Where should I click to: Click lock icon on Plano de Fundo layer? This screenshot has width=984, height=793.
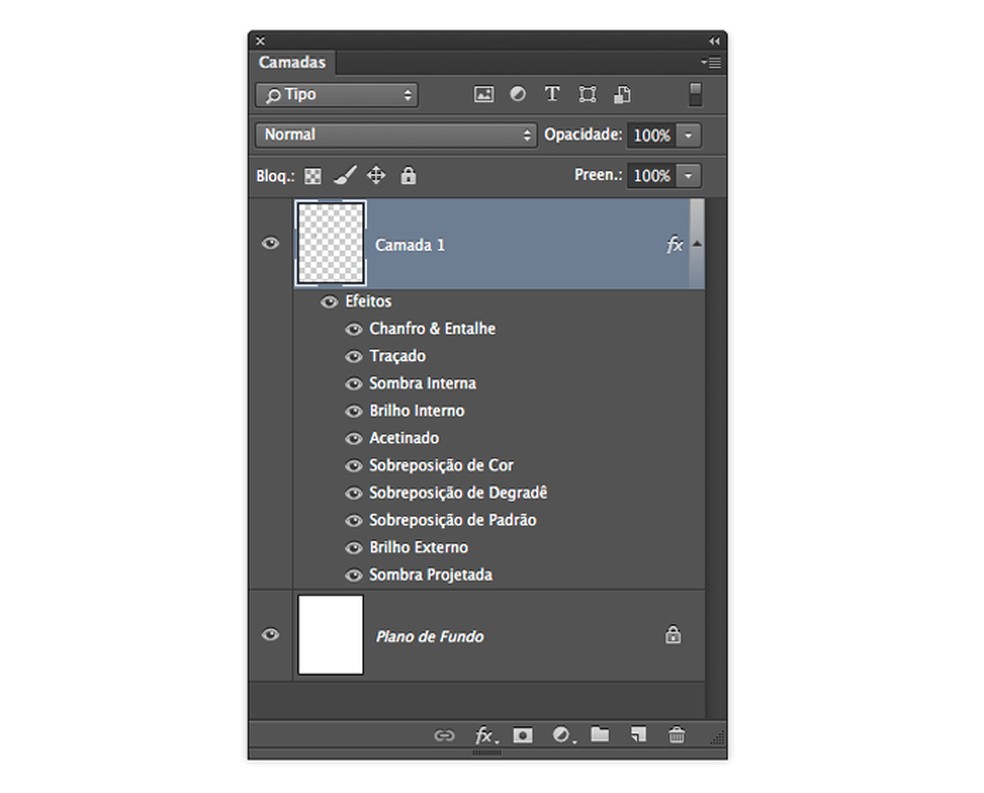tap(673, 635)
